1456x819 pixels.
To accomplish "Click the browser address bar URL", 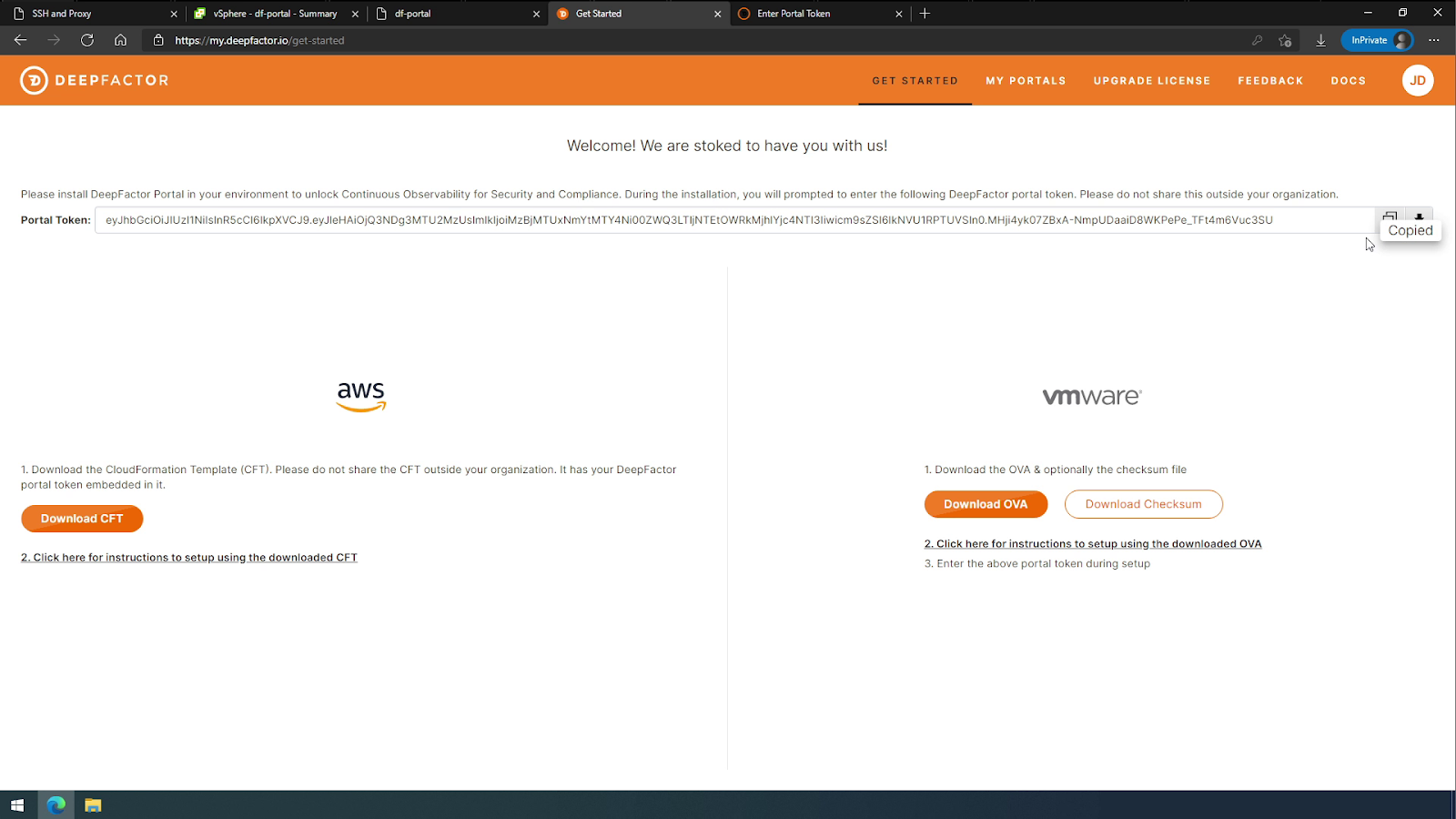I will (x=259, y=40).
